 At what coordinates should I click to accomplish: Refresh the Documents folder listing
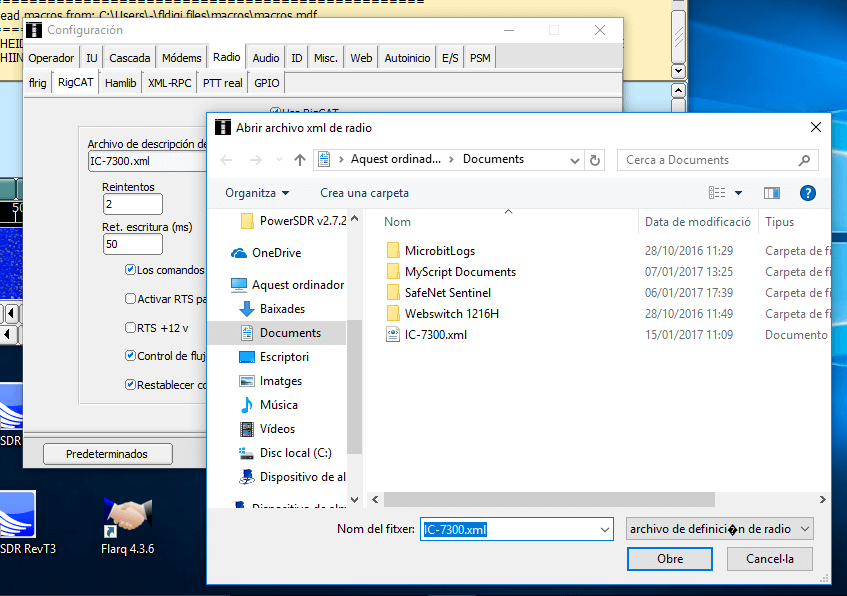595,160
